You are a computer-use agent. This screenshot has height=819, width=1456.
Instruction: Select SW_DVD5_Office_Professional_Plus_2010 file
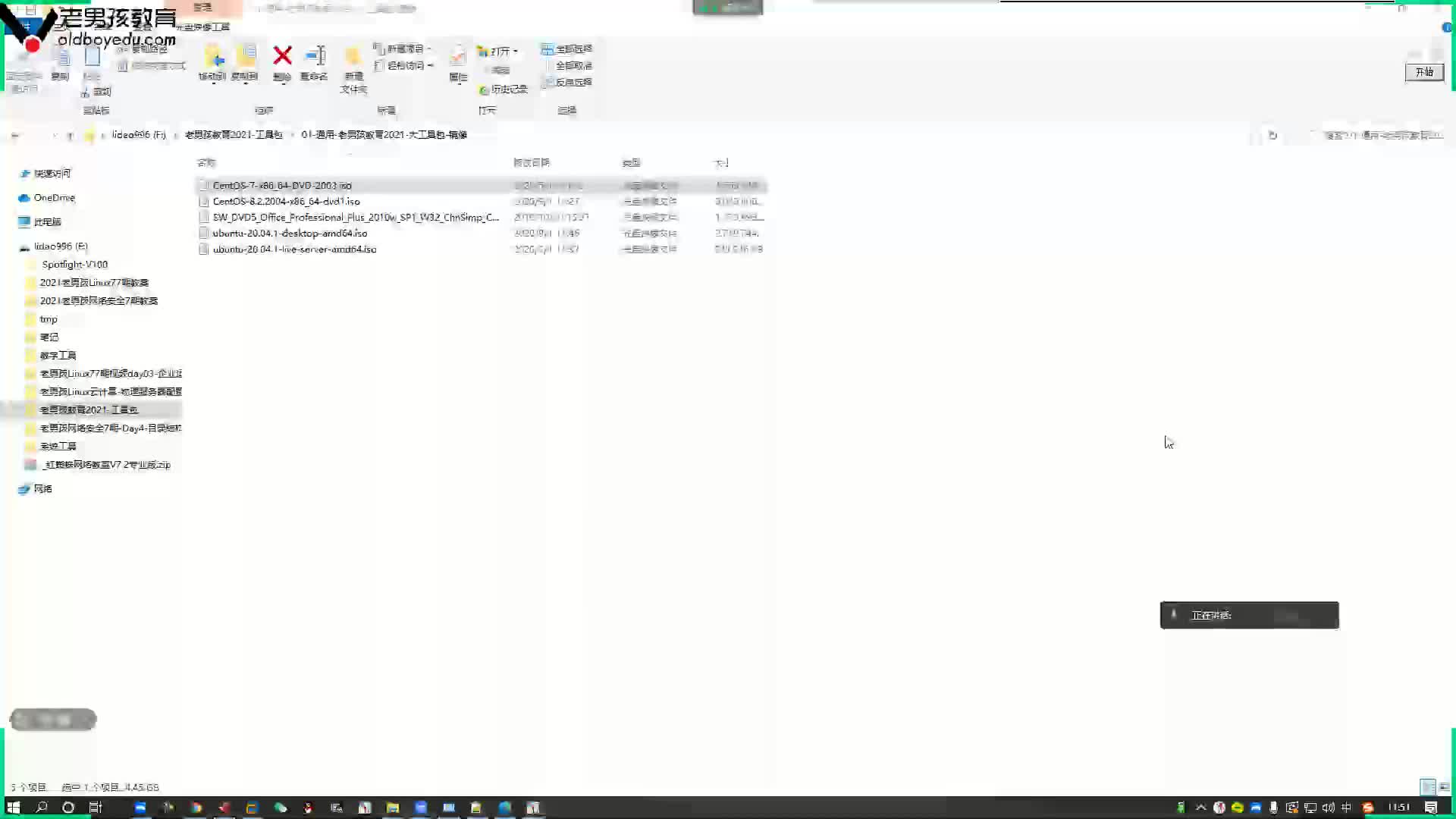point(481,218)
